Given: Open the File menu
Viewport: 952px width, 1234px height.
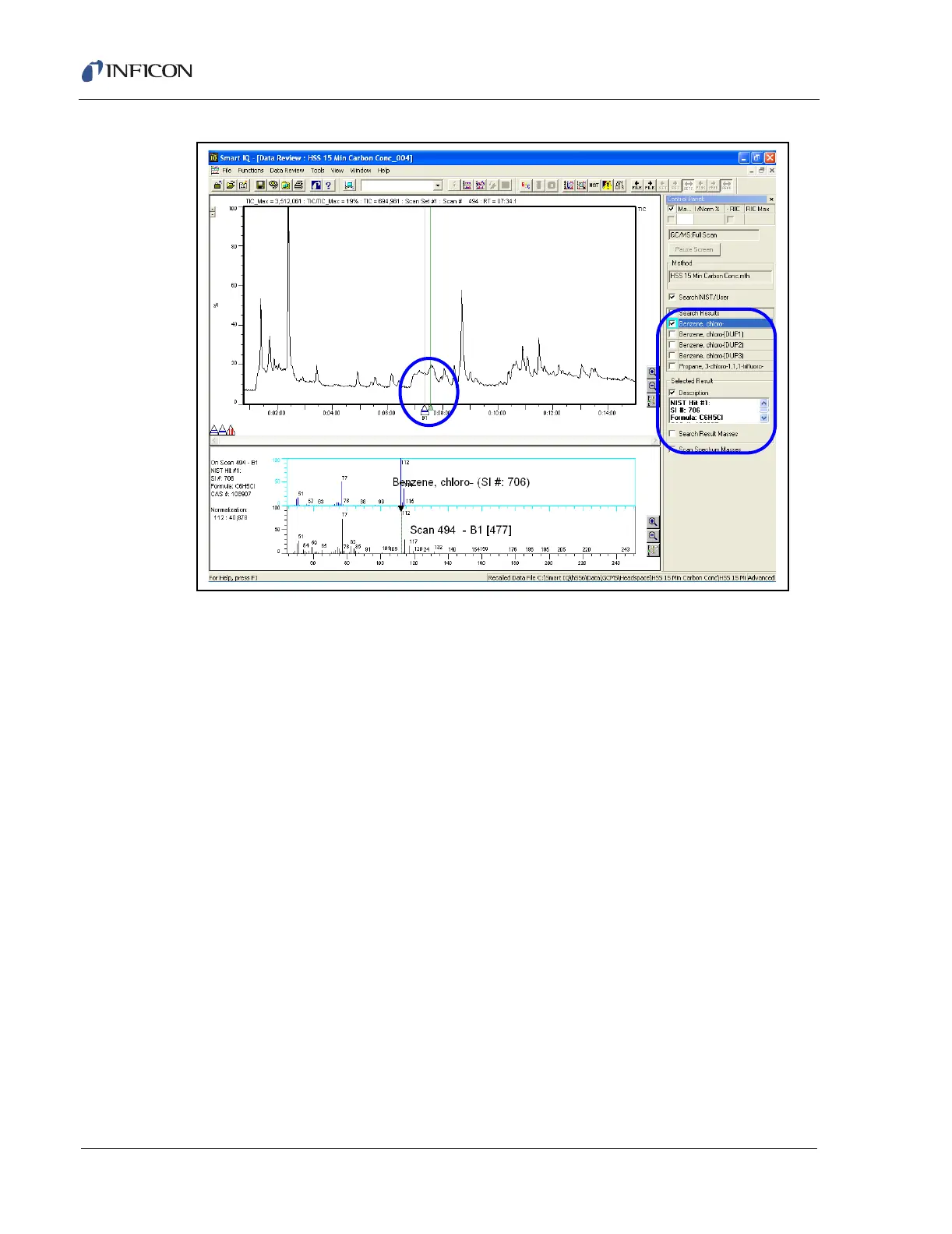Looking at the screenshot, I should tap(227, 170).
